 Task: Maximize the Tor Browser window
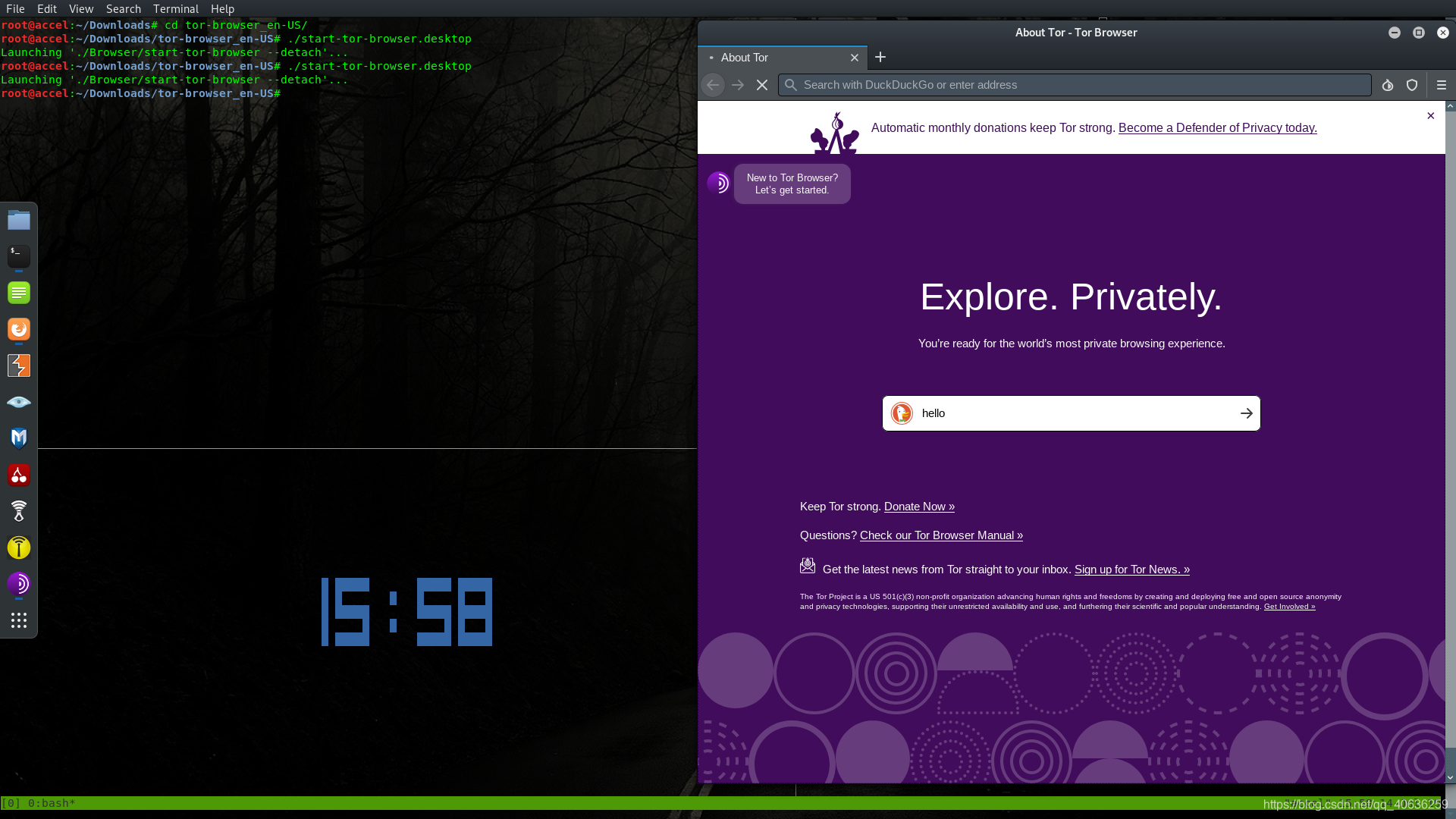click(1419, 33)
